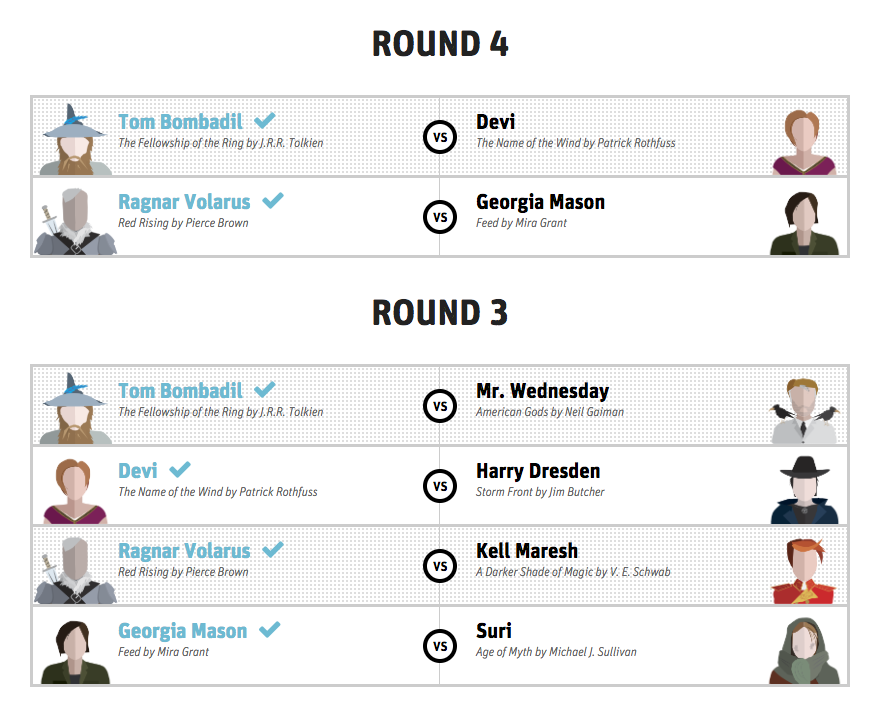Click the Round 4 heading
This screenshot has height=718, width=891.
click(x=440, y=44)
